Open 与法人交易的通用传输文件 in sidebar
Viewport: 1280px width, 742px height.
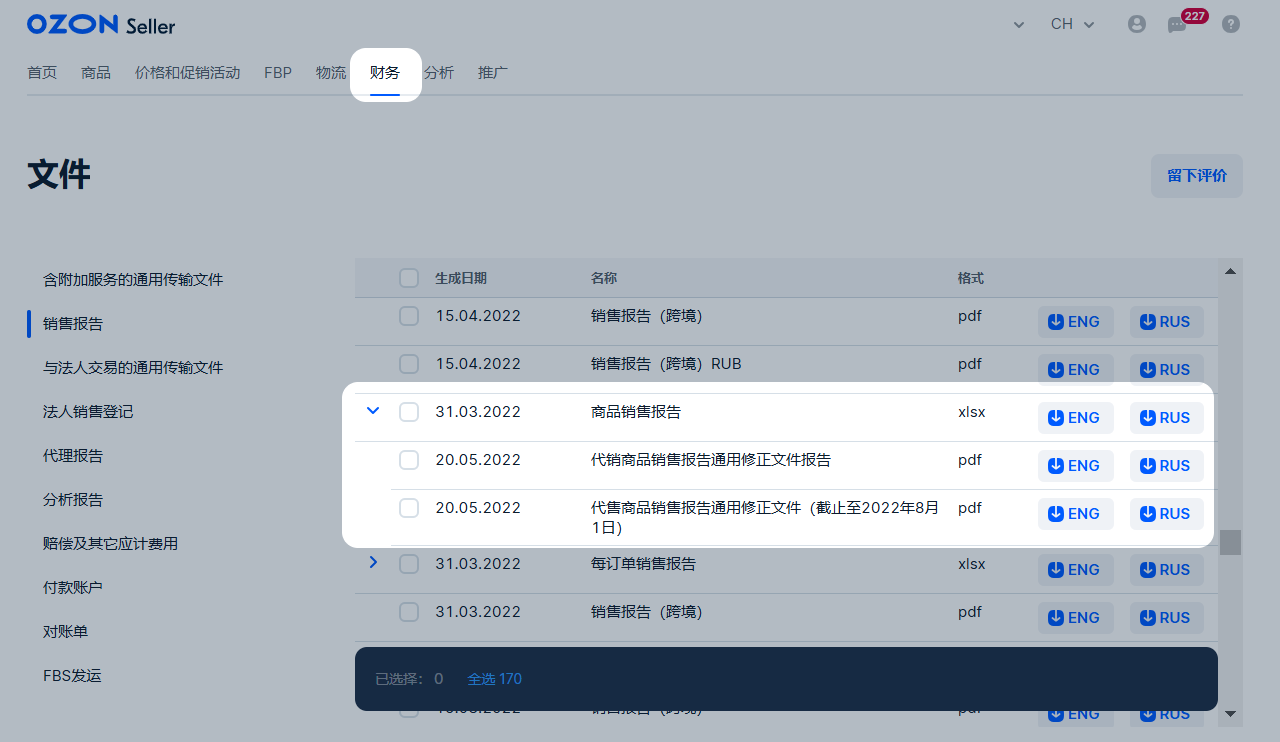click(x=133, y=368)
